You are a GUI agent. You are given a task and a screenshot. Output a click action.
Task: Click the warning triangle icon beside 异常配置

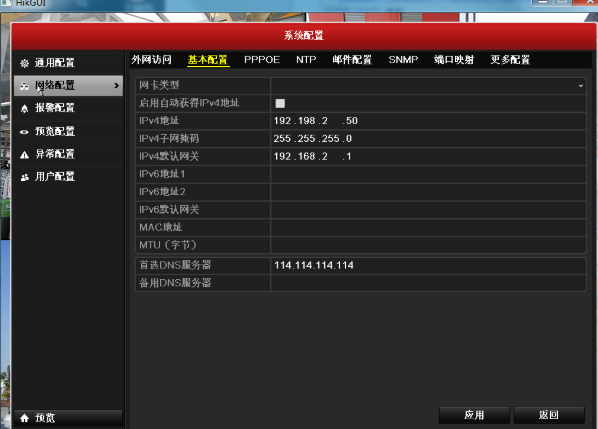(24, 155)
